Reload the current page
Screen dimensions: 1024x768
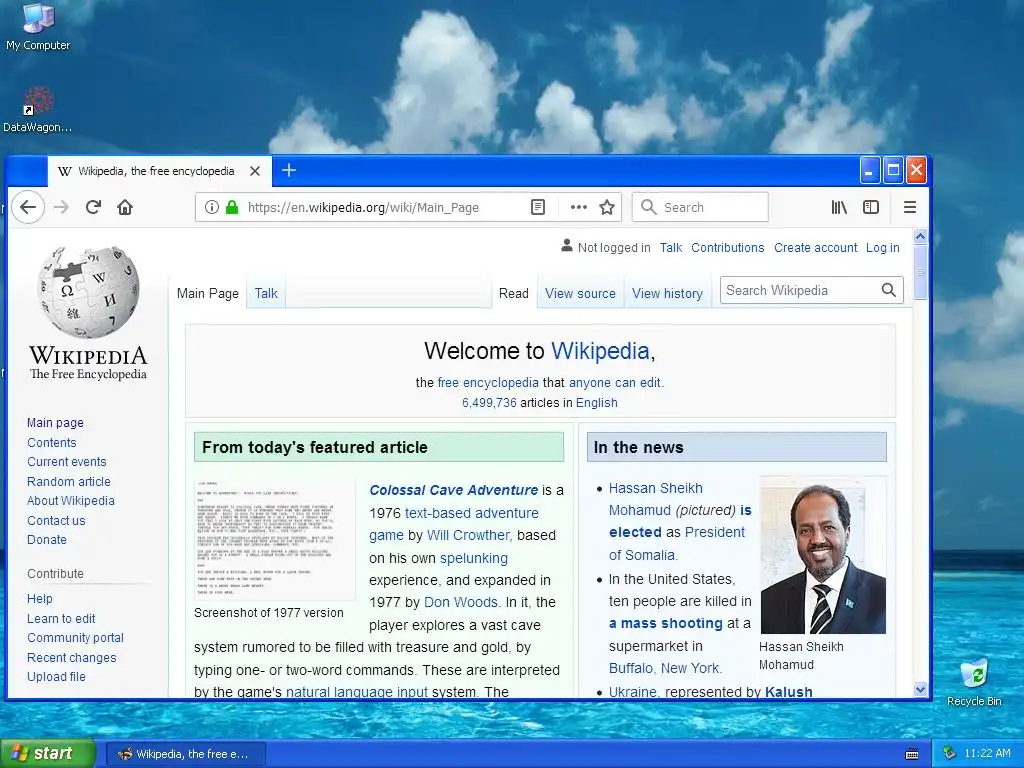(93, 207)
